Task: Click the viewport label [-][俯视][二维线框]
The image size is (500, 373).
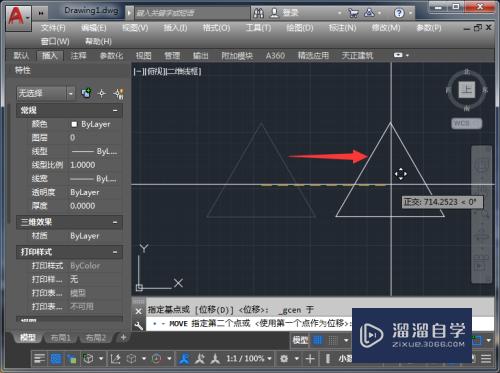Action: 167,71
